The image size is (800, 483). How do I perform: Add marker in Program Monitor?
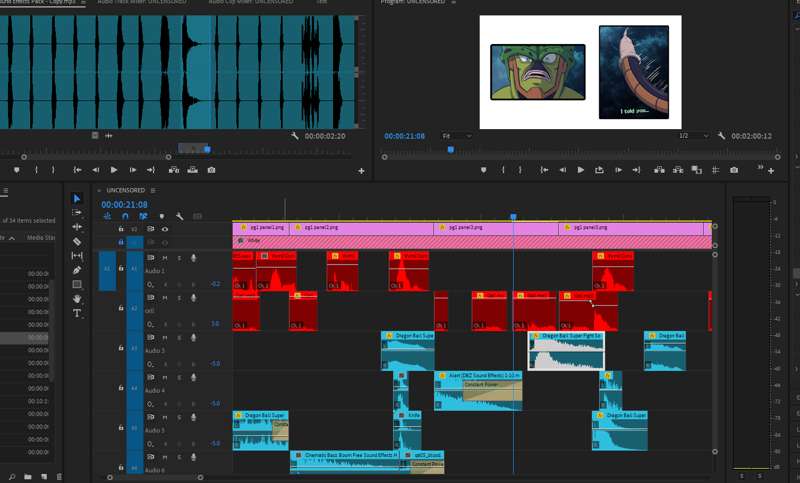pyautogui.click(x=483, y=170)
